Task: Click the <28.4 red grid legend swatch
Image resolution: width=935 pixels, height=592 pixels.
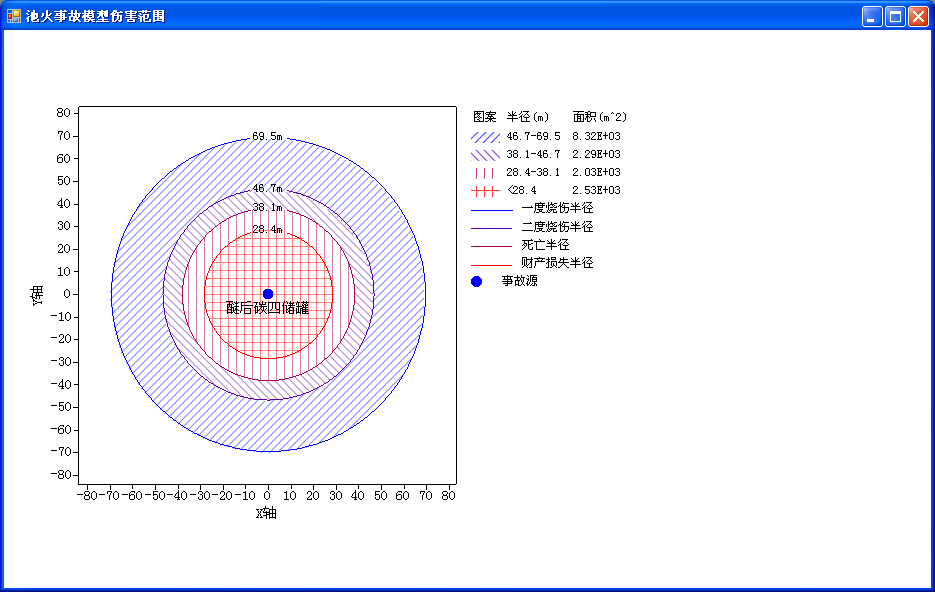Action: (x=485, y=191)
